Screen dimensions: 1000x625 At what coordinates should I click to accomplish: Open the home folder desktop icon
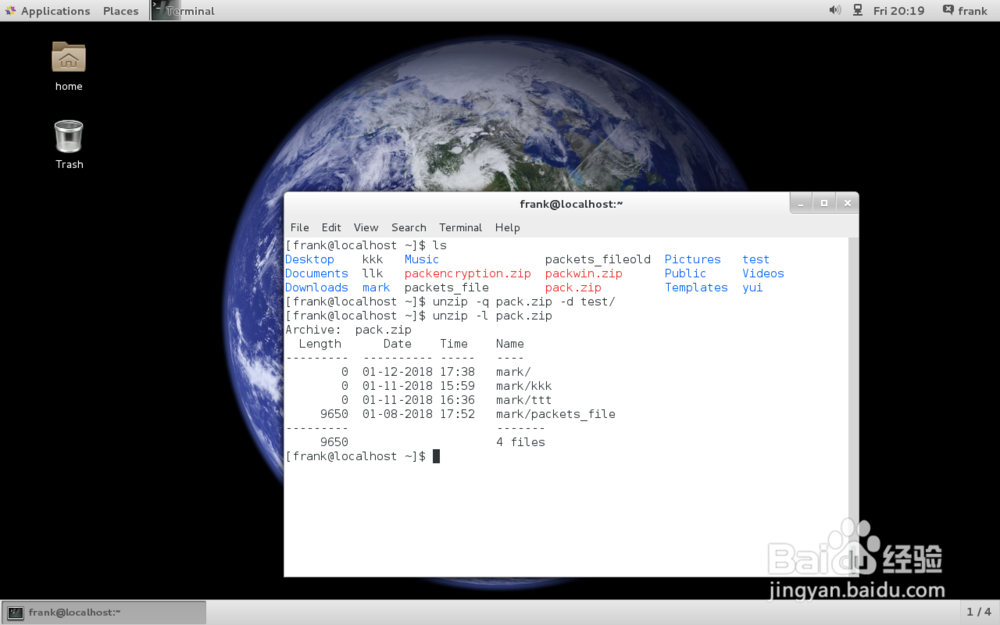pyautogui.click(x=68, y=66)
